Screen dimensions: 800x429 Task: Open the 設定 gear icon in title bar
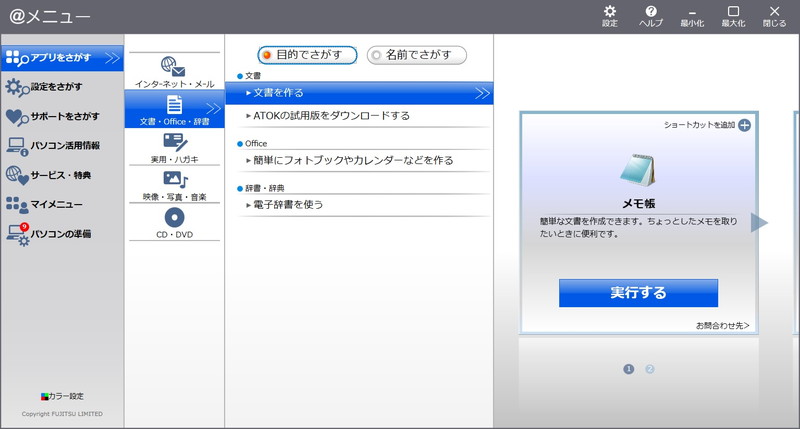(610, 12)
